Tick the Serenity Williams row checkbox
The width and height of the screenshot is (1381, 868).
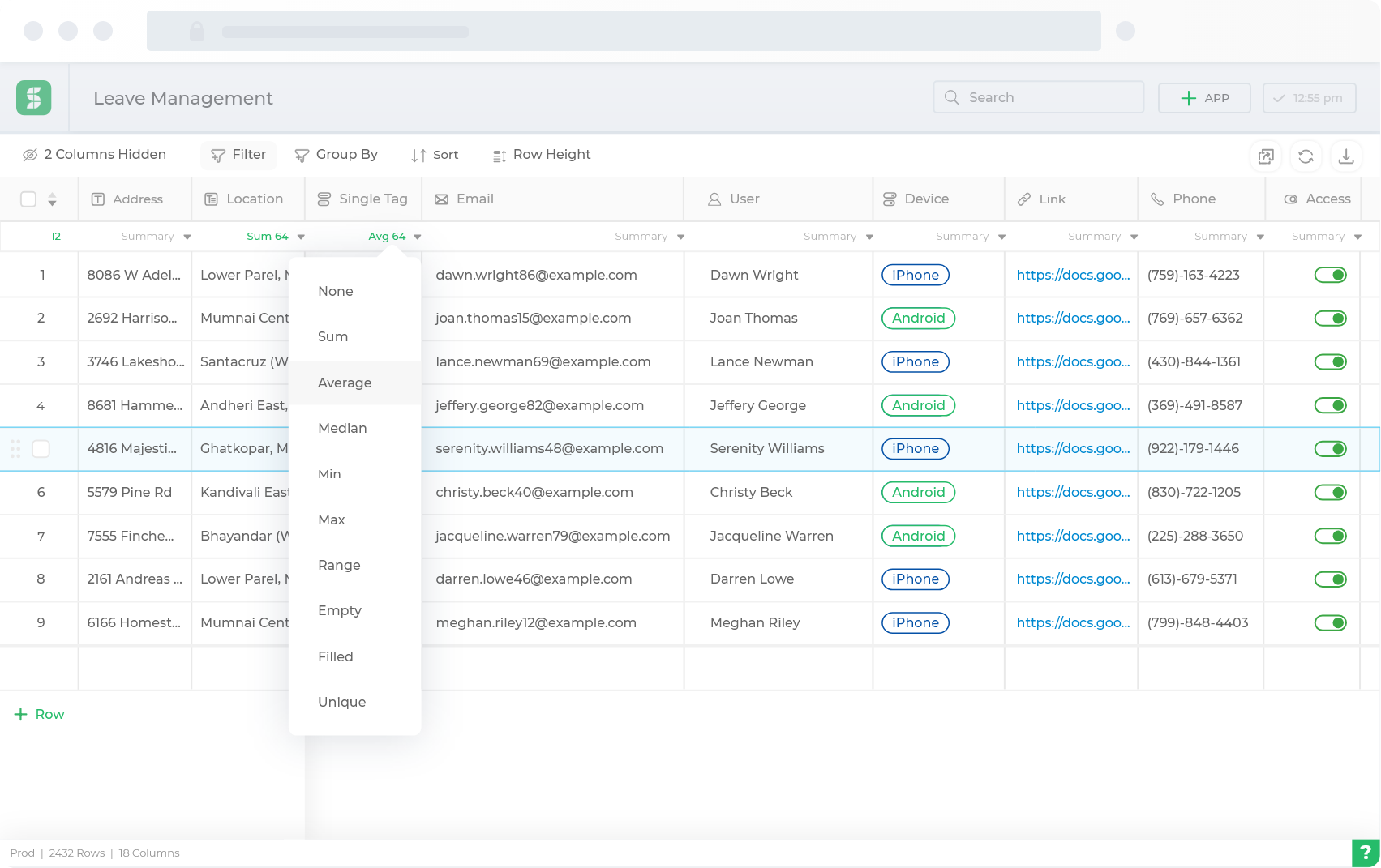(41, 449)
